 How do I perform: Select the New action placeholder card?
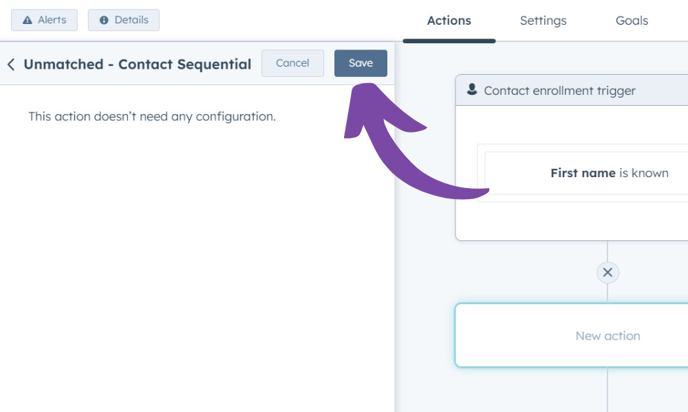607,336
